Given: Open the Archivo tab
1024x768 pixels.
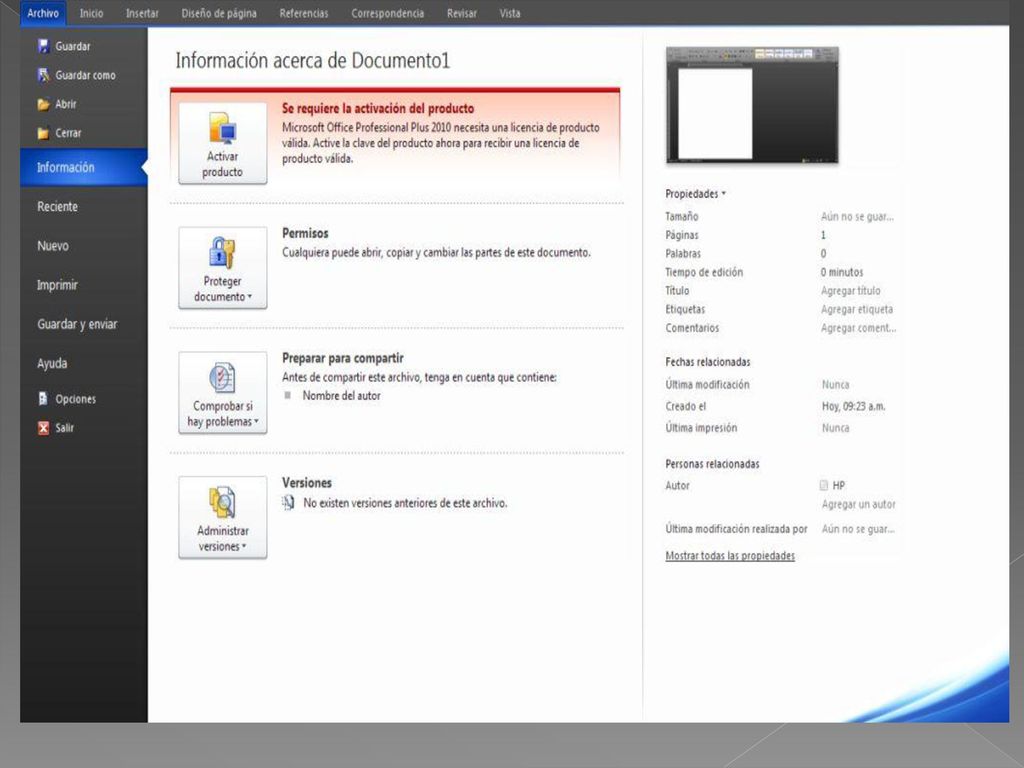Looking at the screenshot, I should [x=43, y=13].
